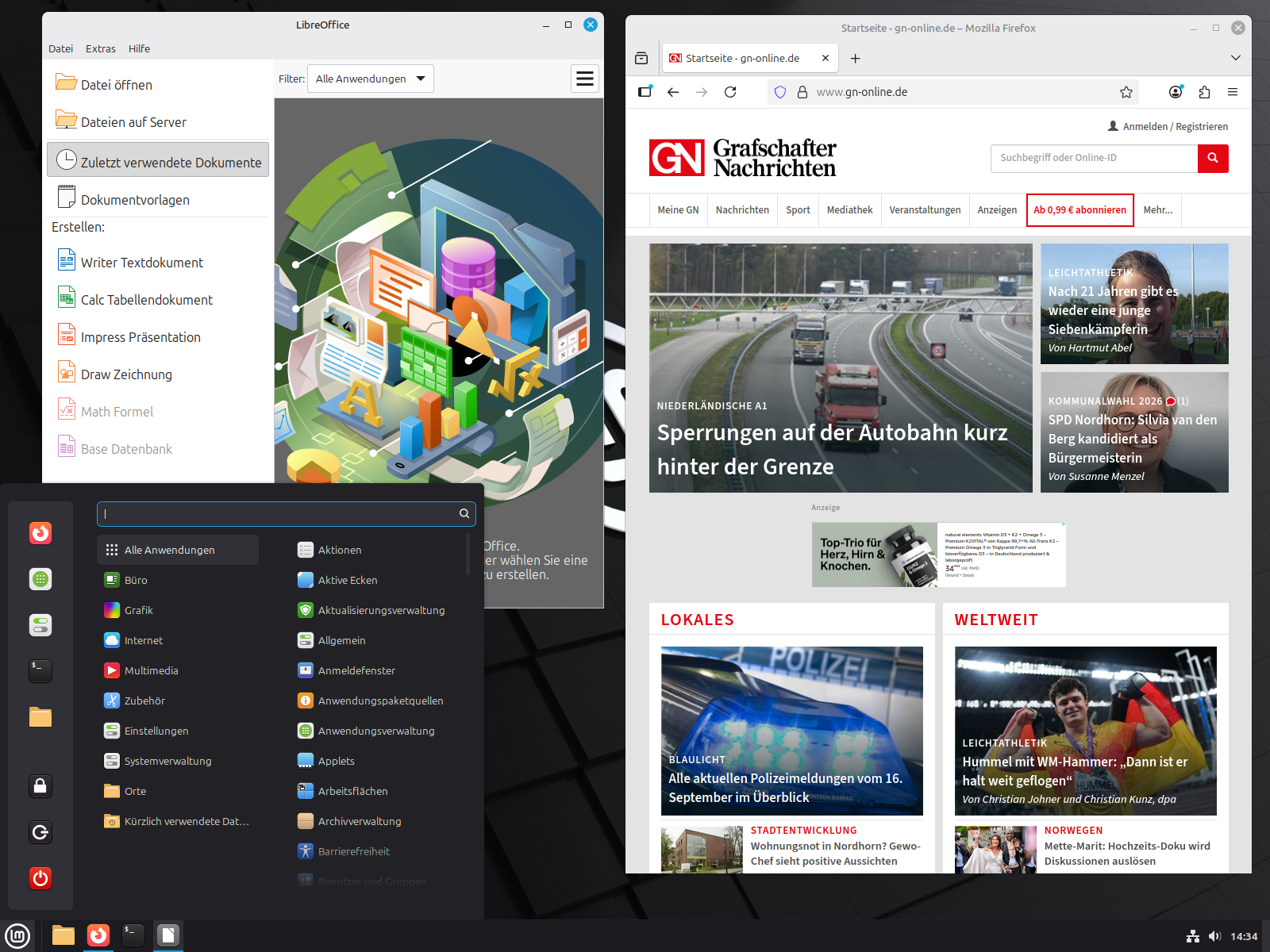Image resolution: width=1270 pixels, height=952 pixels.
Task: Click red search button on GN website
Action: 1213,158
